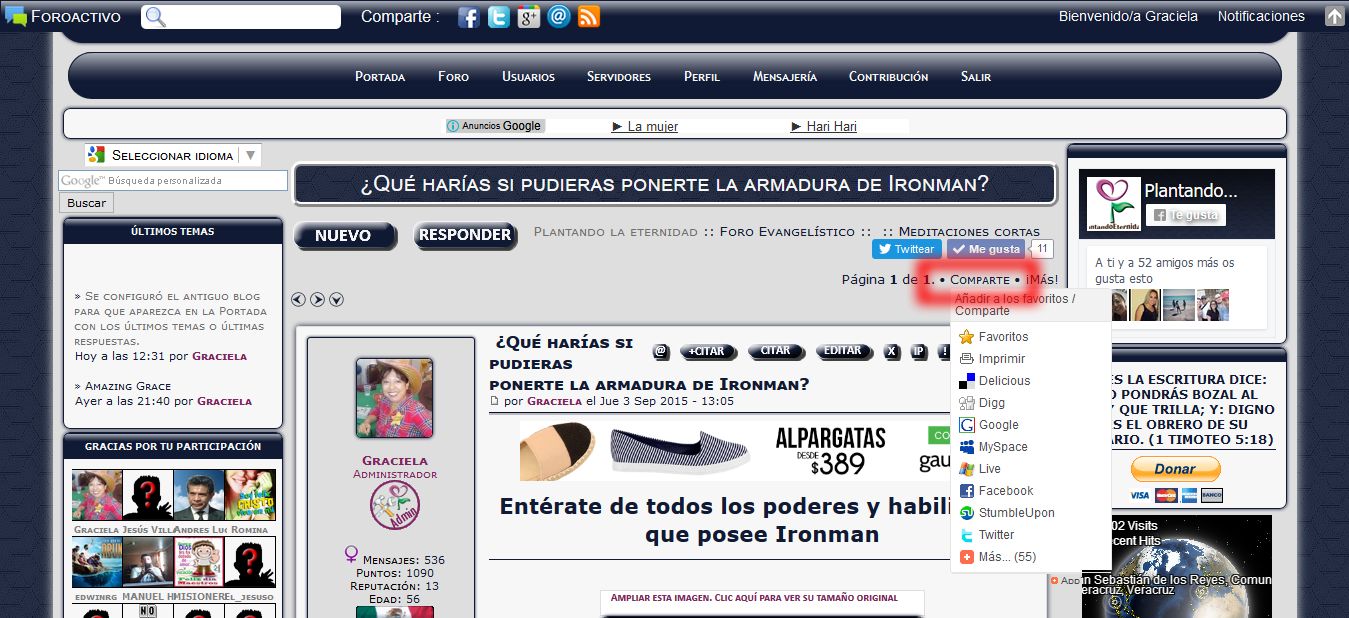The height and width of the screenshot is (618, 1349).
Task: Click the NUEVO new topic button
Action: coord(345,236)
